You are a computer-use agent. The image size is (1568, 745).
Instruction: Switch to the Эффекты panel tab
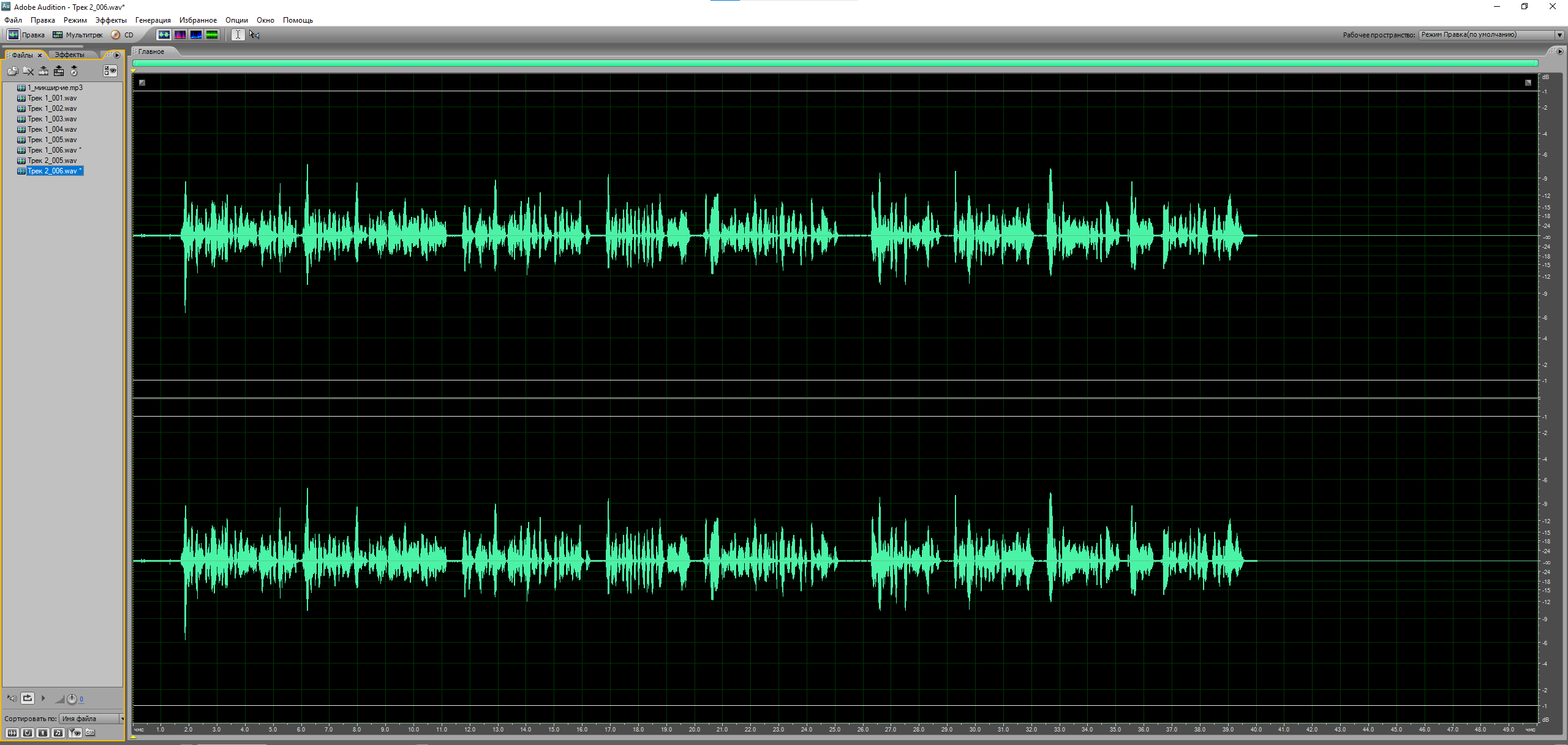[70, 55]
